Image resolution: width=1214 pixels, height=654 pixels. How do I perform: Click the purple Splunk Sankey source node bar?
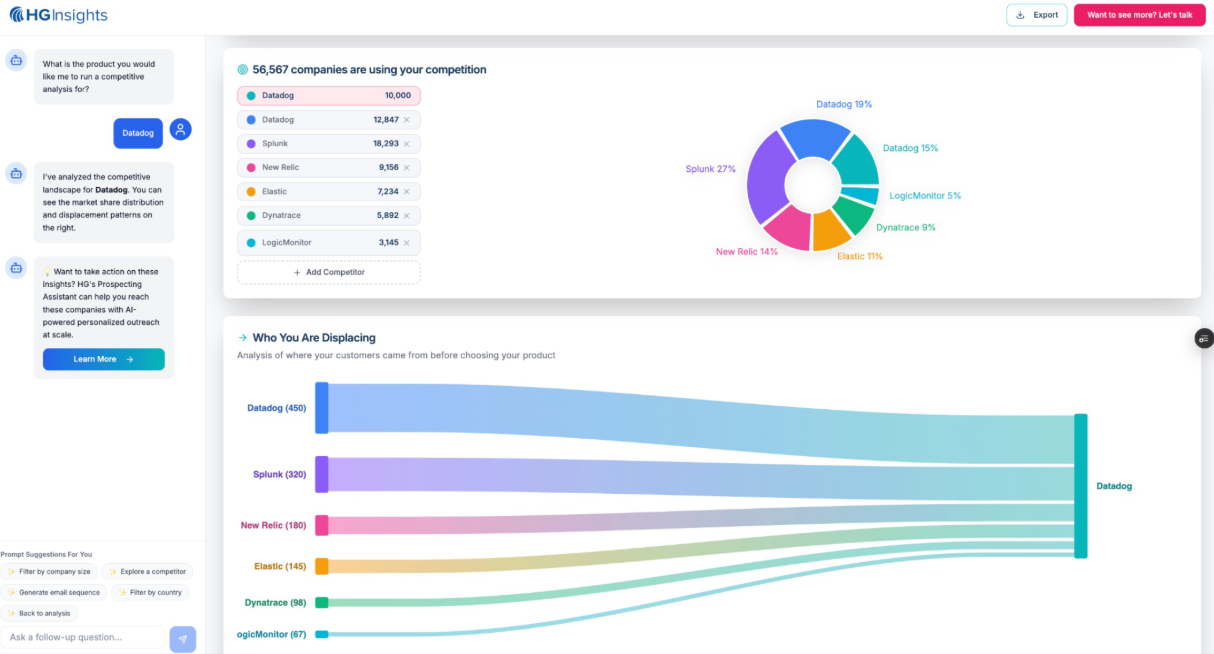(322, 475)
